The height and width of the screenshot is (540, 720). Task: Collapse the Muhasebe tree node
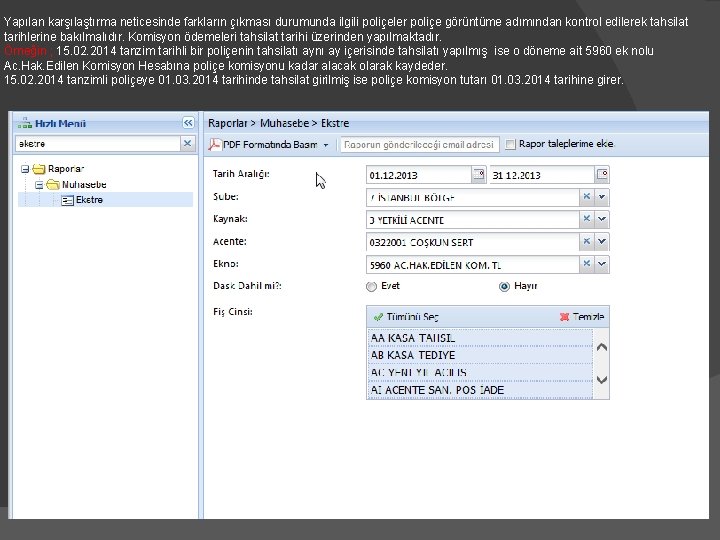click(39, 185)
